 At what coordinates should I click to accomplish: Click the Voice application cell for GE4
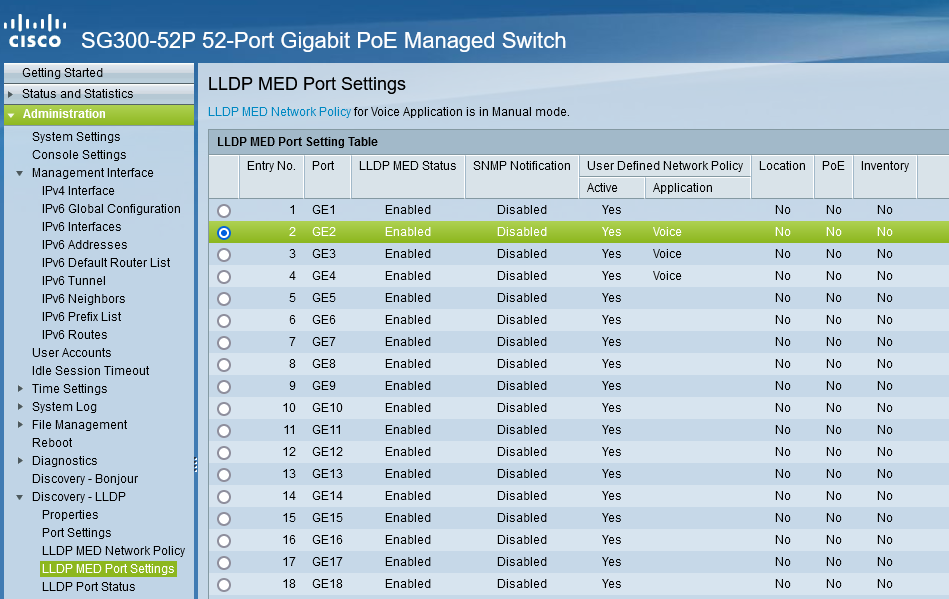tap(667, 276)
